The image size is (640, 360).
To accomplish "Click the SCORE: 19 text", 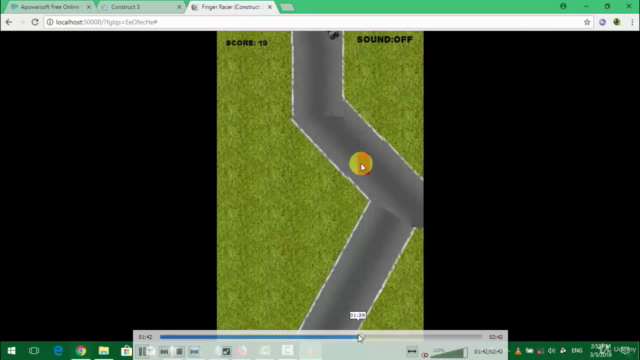I will point(247,43).
